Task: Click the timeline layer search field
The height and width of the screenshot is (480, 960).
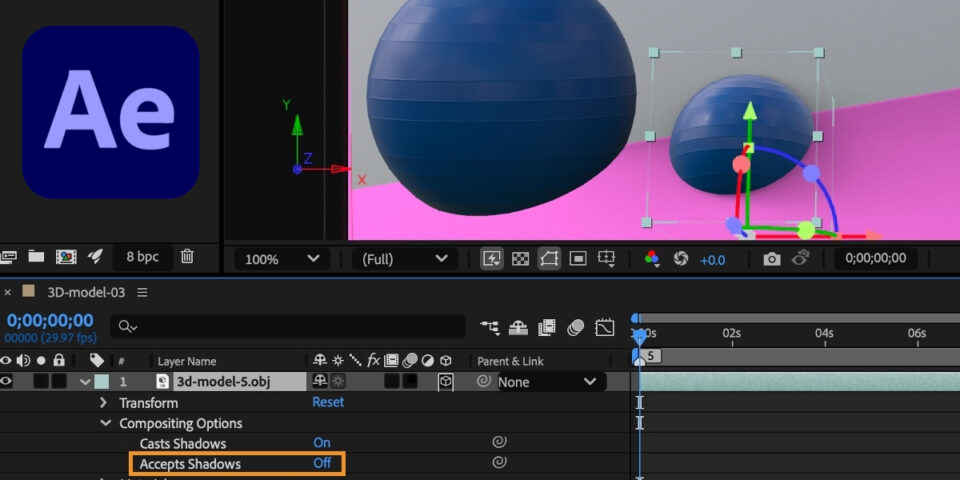Action: tap(290, 327)
